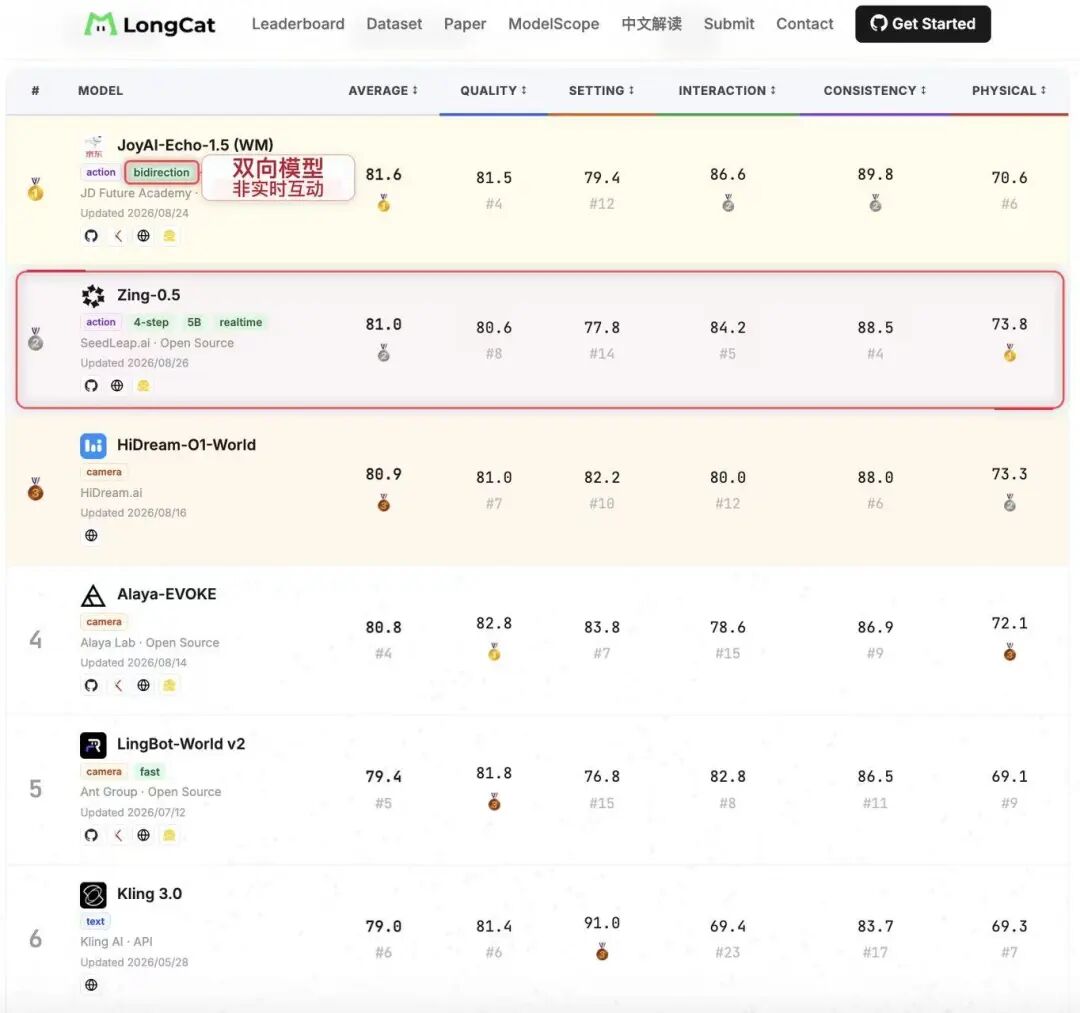Open the Dataset nav item
1080x1013 pixels.
[394, 24]
